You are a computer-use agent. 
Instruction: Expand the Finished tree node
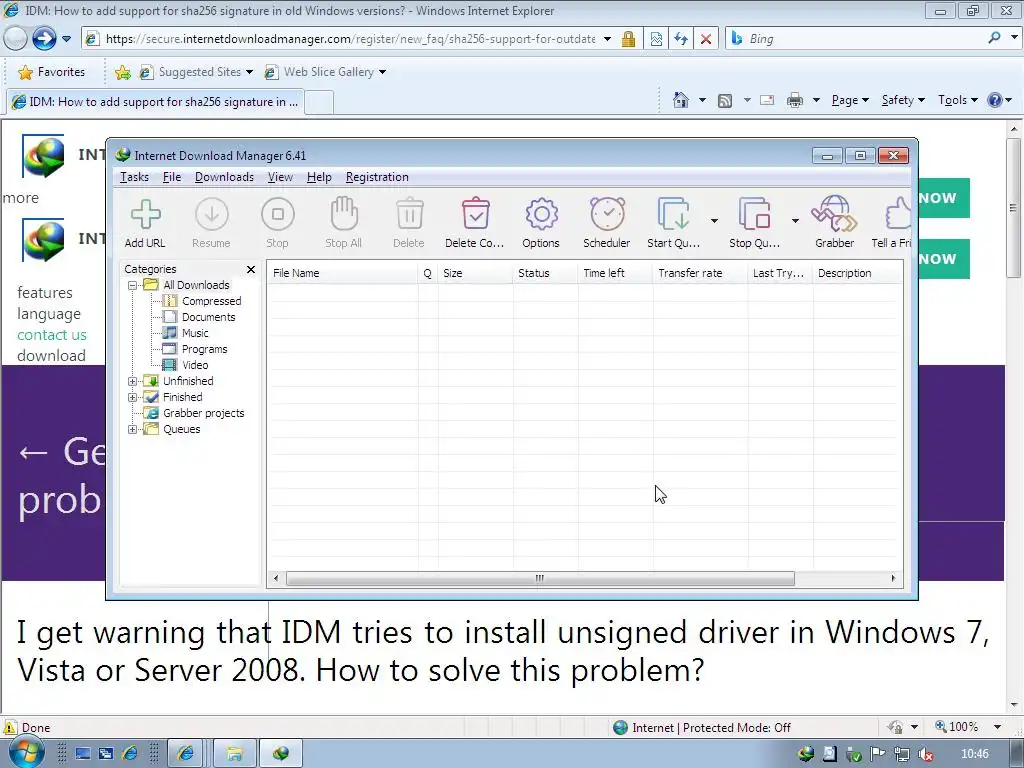133,397
